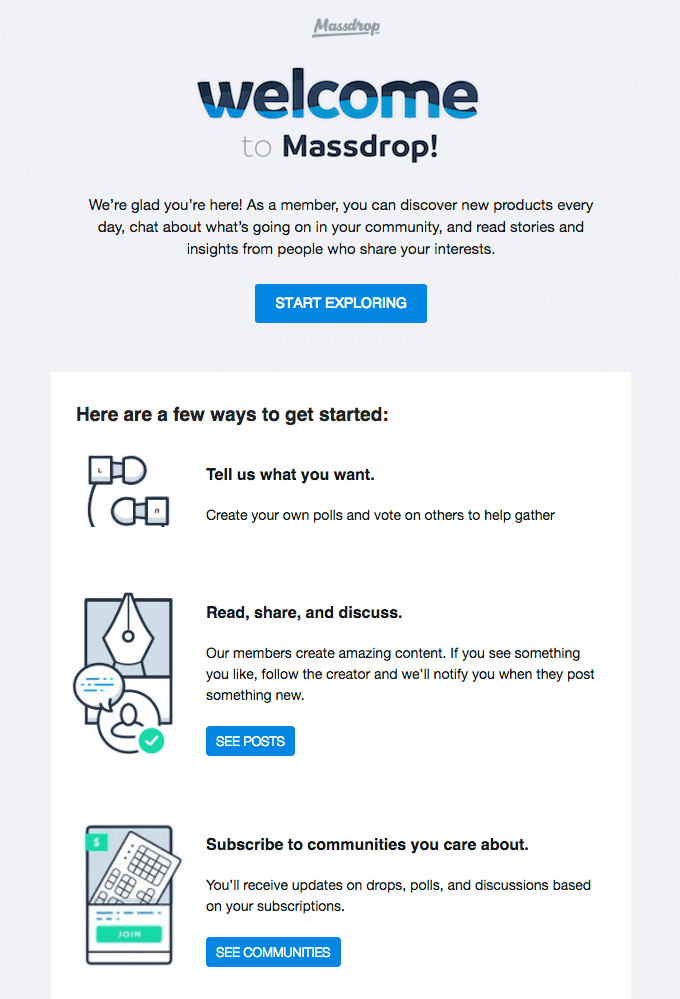Click the right earbud marked R
680x999 pixels.
point(140,511)
